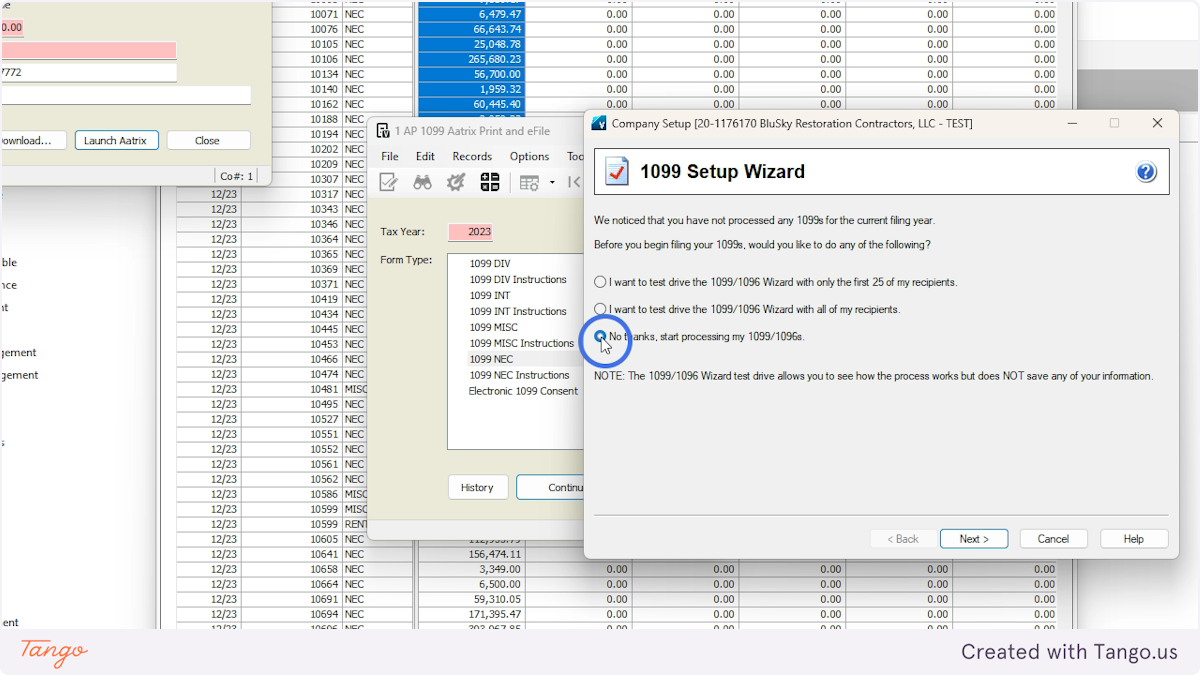This screenshot has height=675, width=1200.
Task: Click vendor number 10071 cell
Action: pos(291,15)
